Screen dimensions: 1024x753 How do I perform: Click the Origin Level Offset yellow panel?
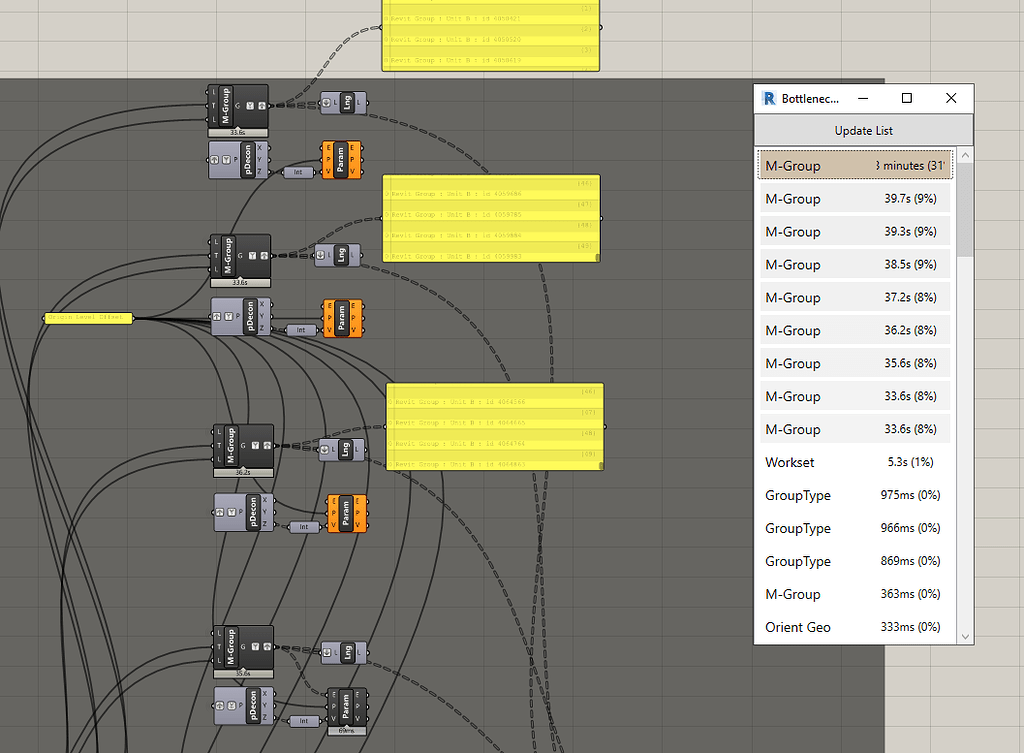coord(86,317)
